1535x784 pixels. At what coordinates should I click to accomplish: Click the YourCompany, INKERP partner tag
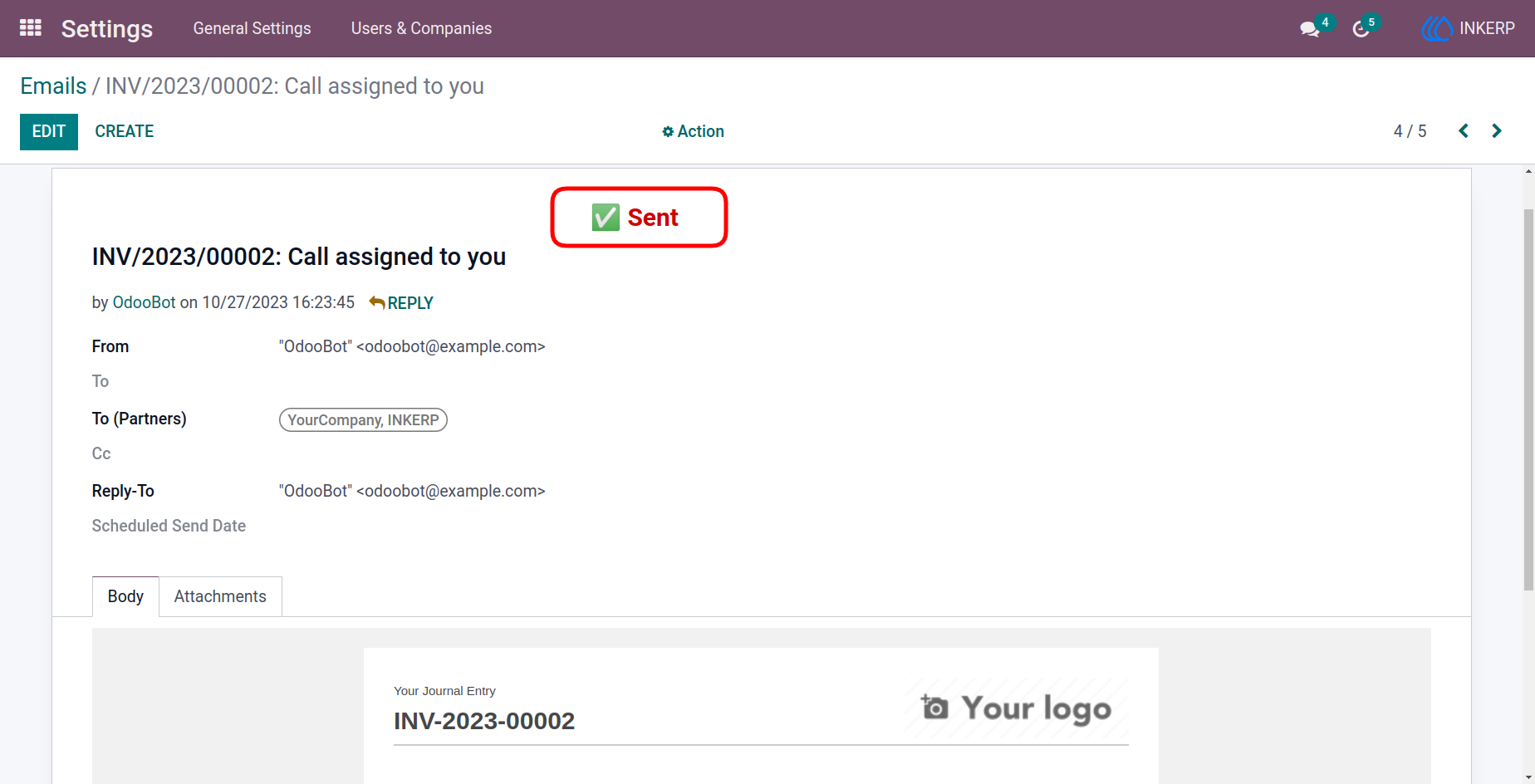[363, 420]
